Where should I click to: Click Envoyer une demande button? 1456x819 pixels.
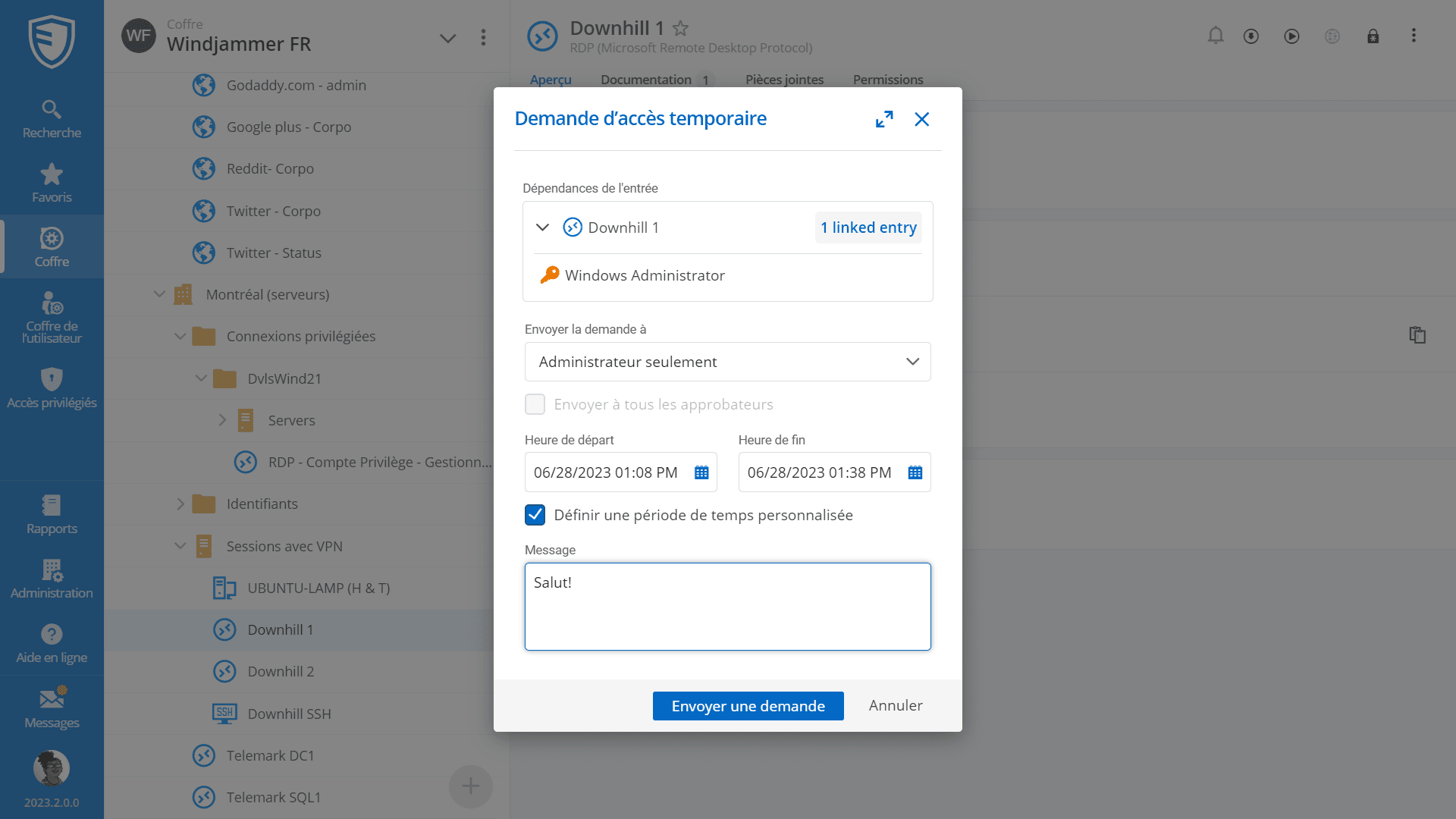748,706
